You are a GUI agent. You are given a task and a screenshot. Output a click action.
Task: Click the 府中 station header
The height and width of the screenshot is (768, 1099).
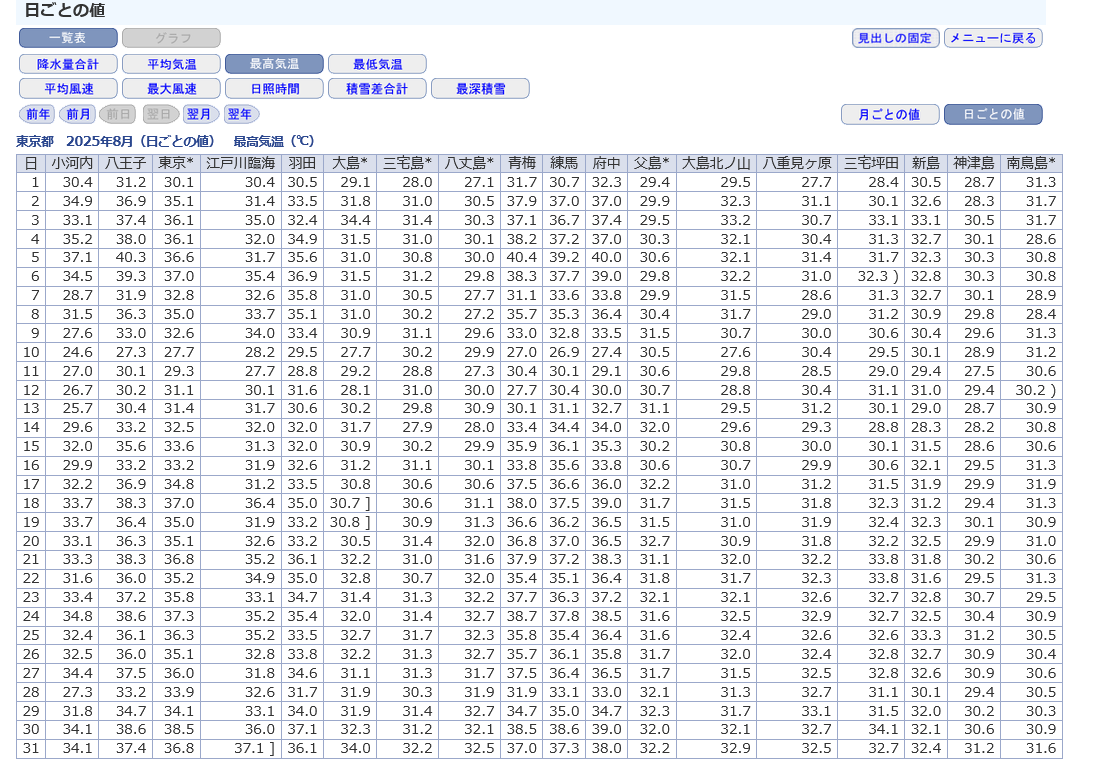(606, 163)
